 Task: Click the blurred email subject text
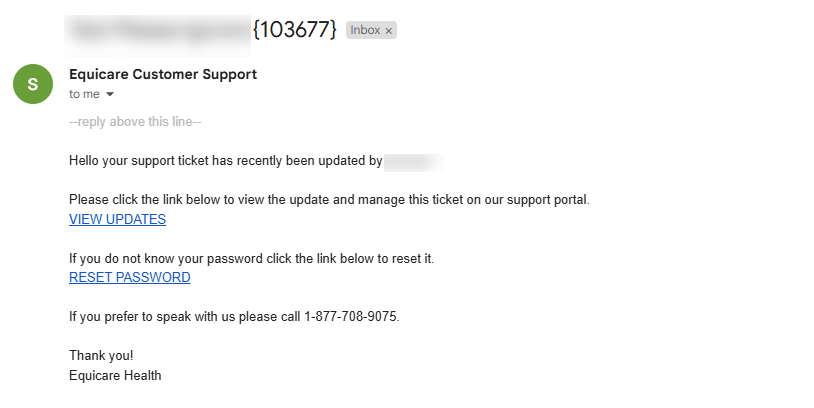point(157,29)
